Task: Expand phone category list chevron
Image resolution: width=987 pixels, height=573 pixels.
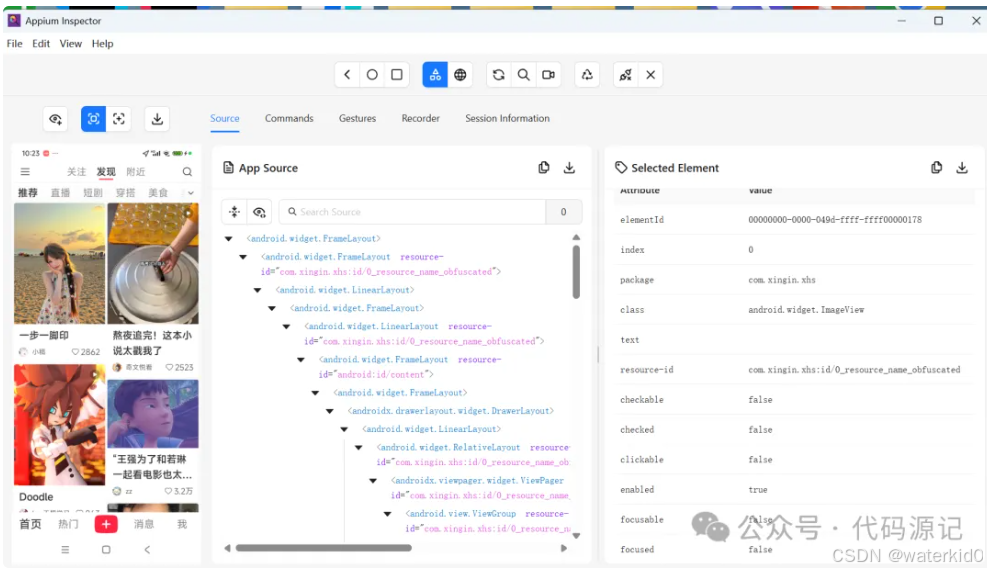Action: click(190, 193)
